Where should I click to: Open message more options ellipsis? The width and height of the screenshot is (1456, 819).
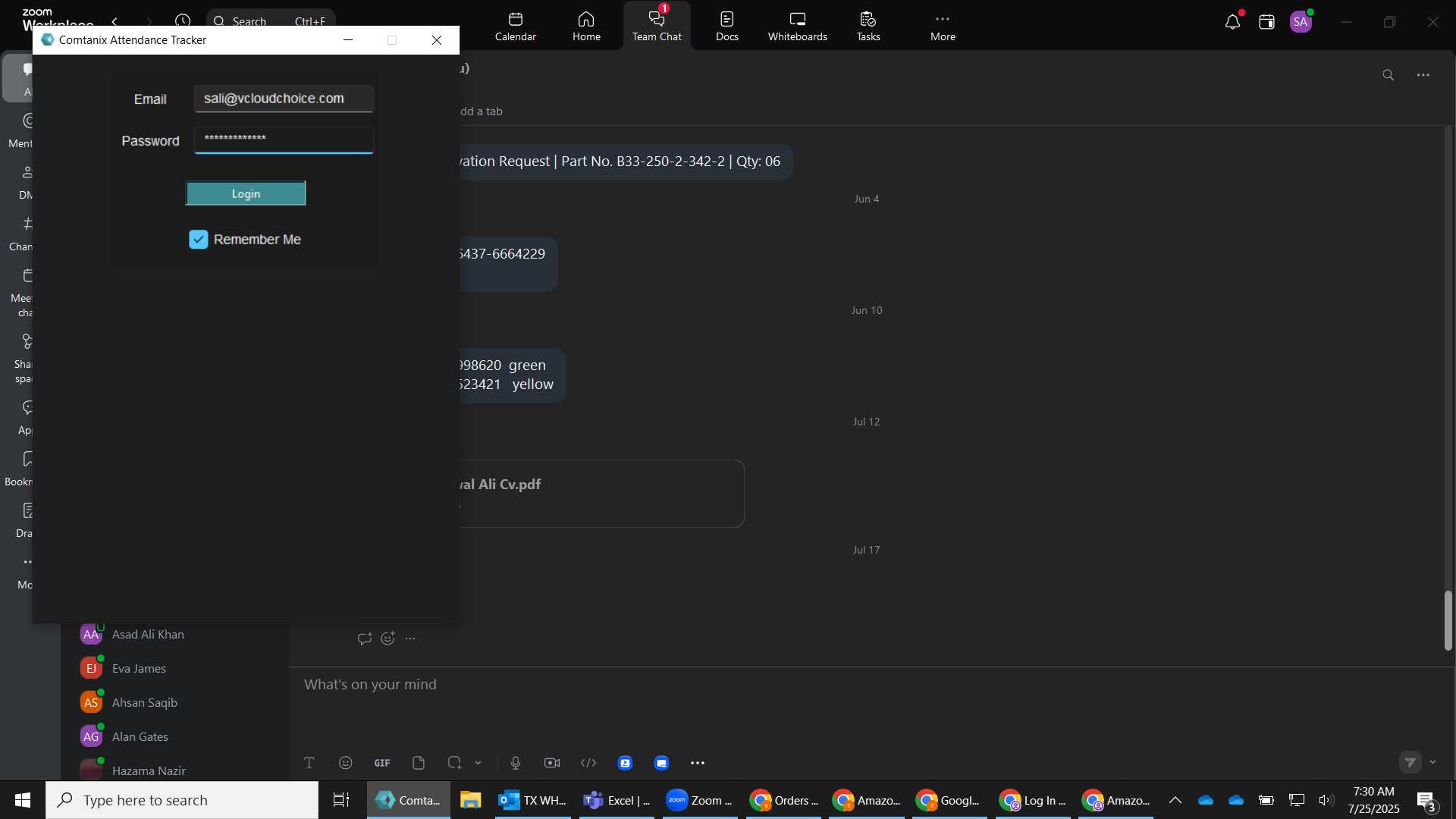[410, 639]
